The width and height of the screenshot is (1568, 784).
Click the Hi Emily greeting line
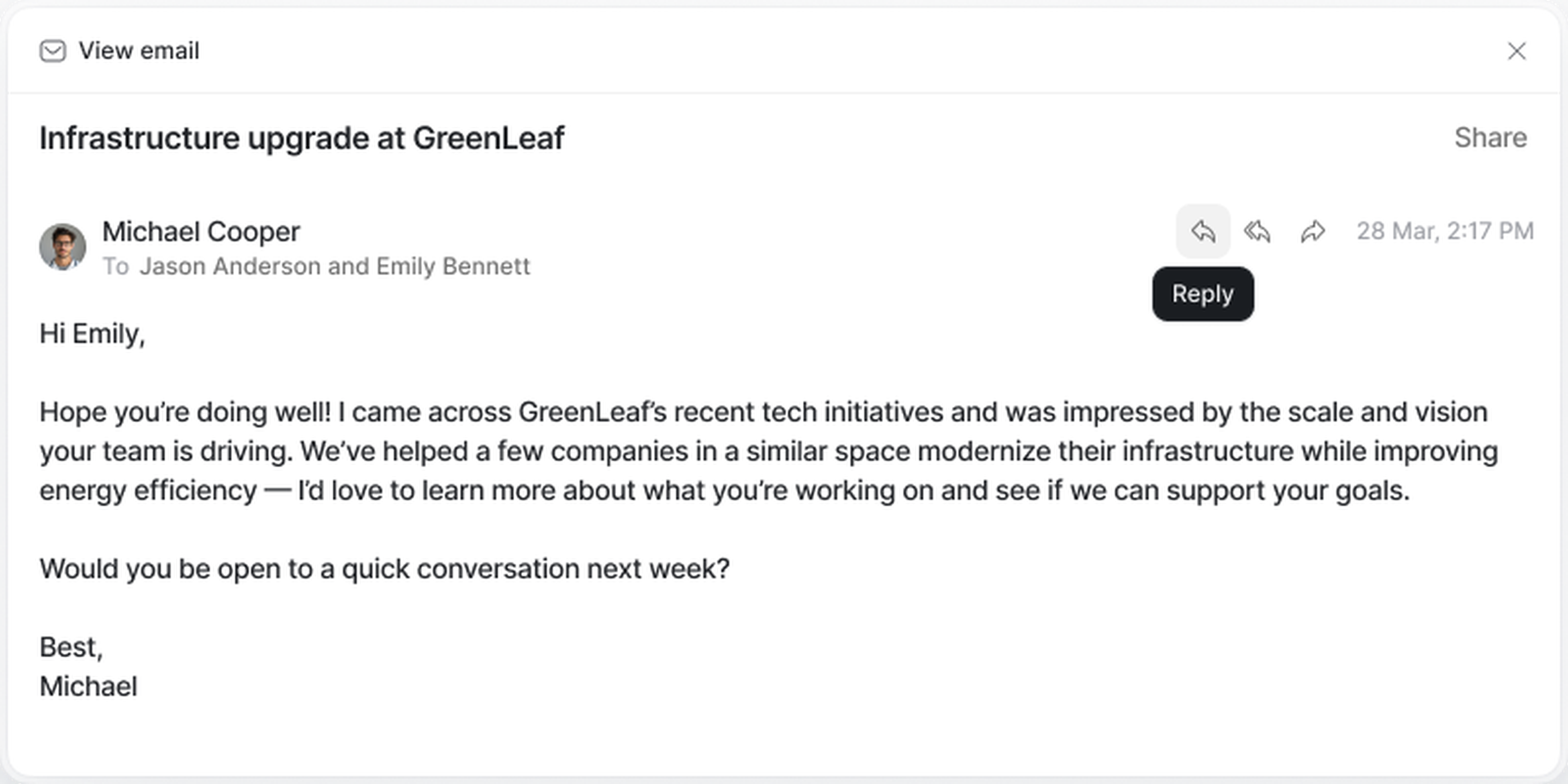[93, 334]
